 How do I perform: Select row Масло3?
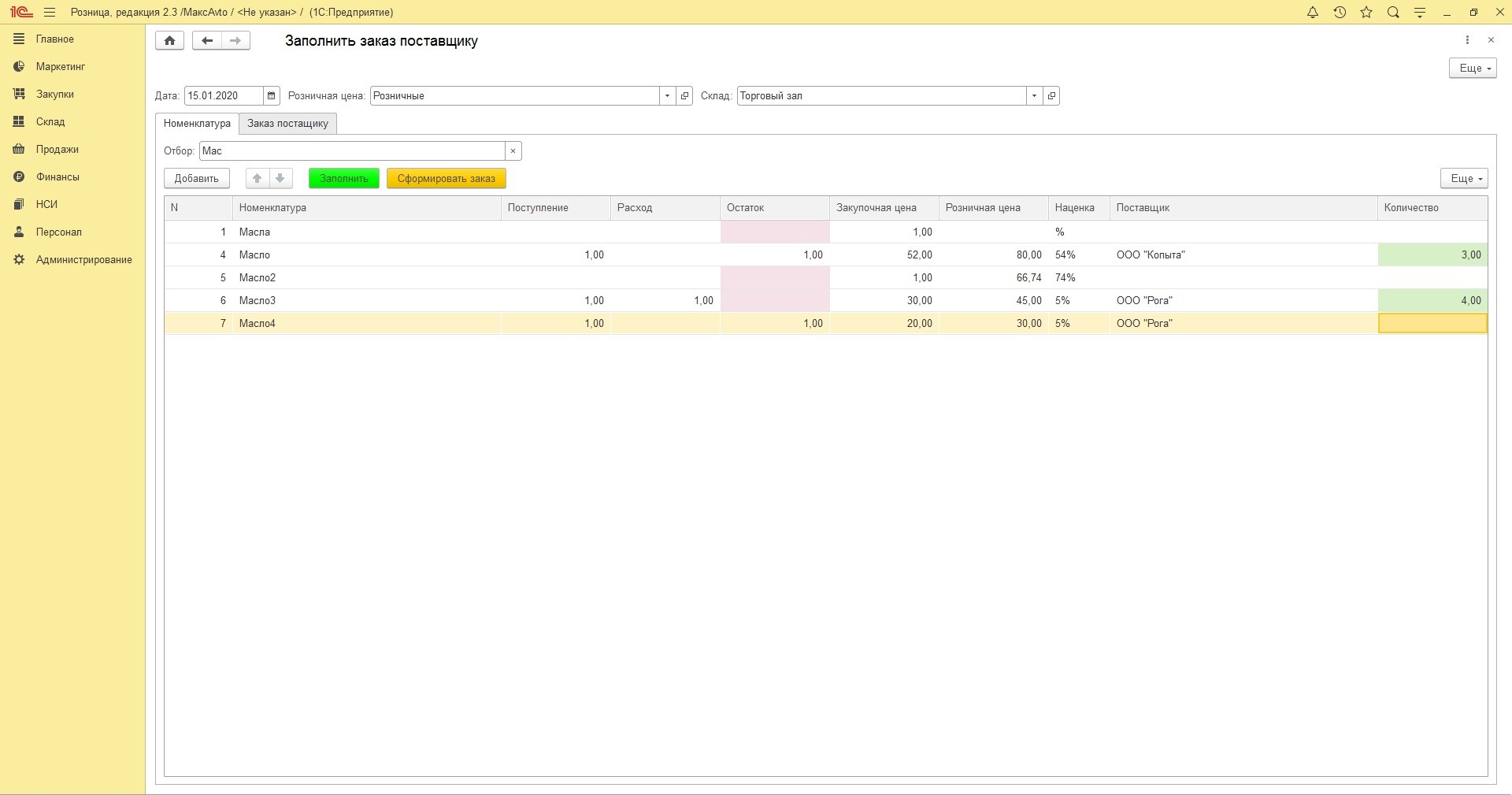click(x=825, y=301)
